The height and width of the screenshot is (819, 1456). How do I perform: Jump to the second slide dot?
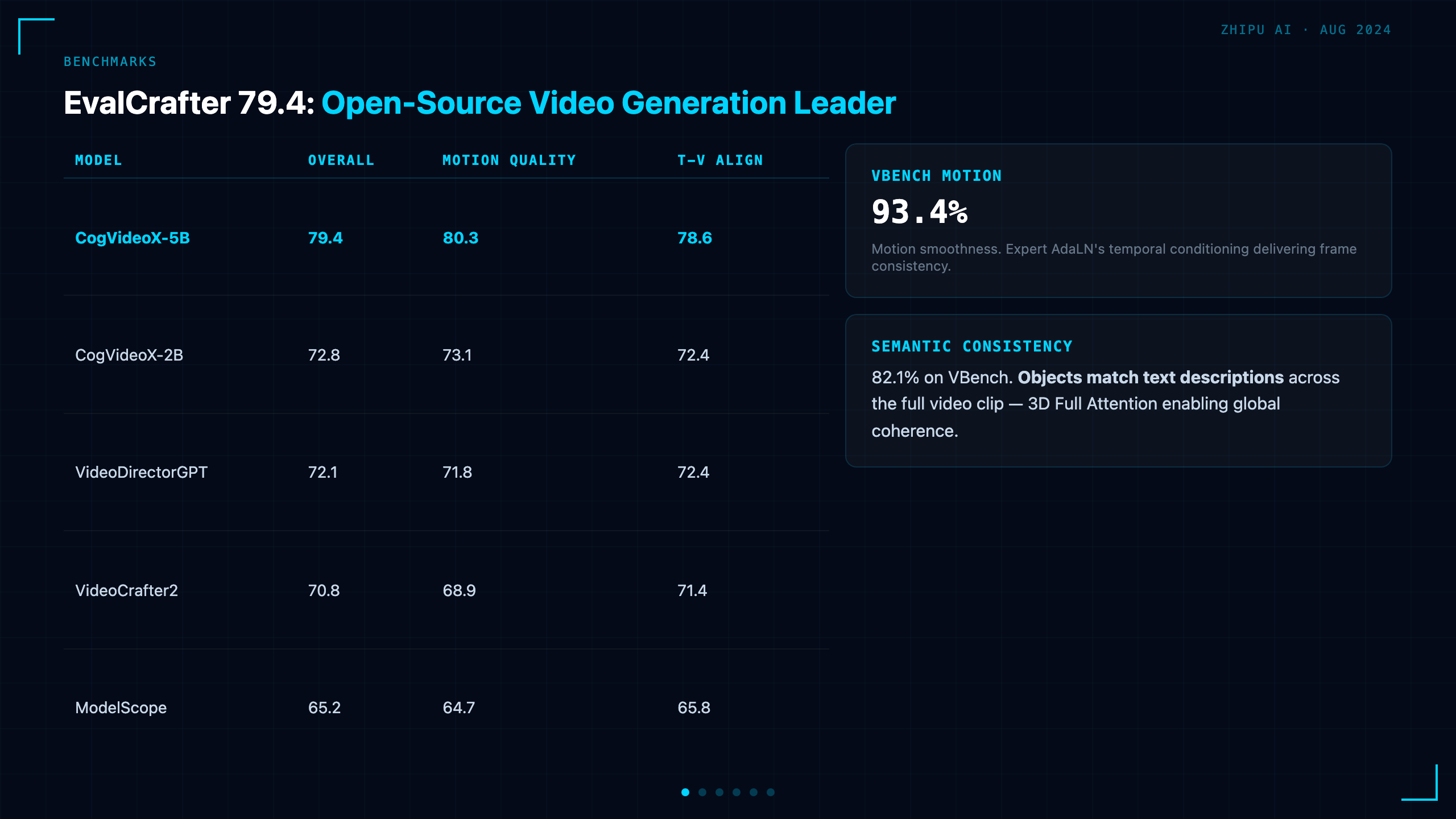click(702, 792)
